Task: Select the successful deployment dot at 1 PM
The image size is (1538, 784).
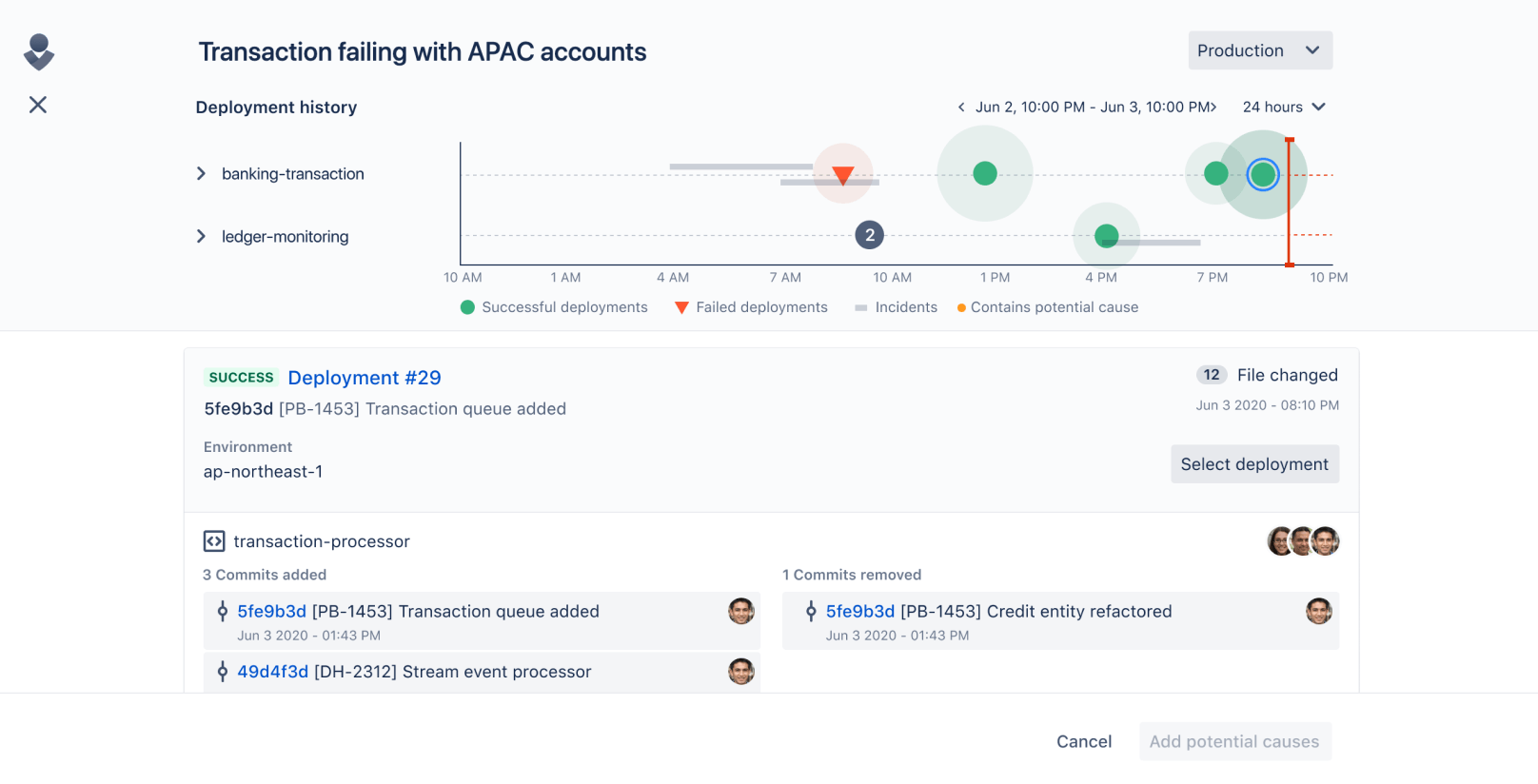Action: [x=984, y=173]
